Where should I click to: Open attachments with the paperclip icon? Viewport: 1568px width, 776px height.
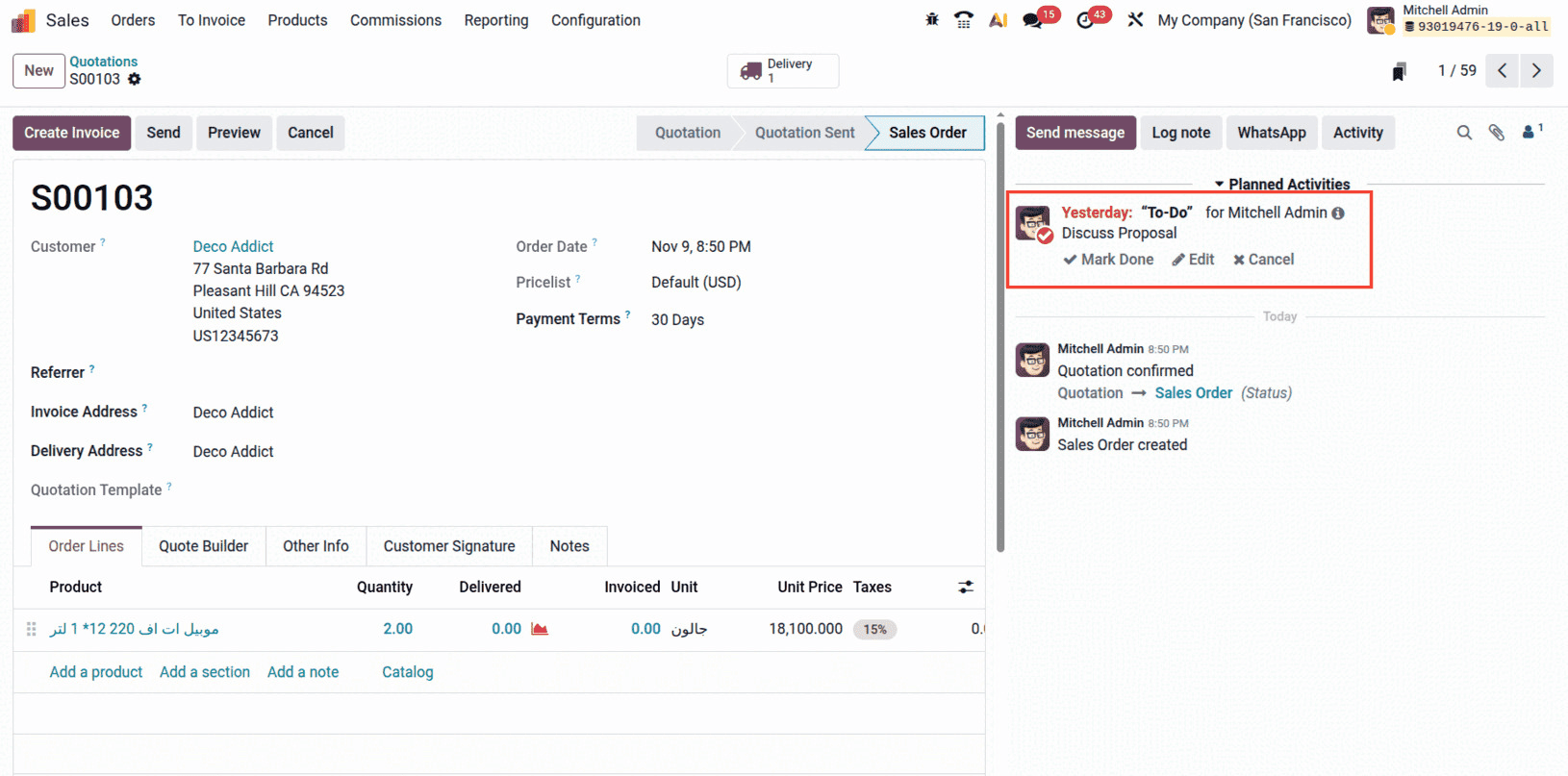point(1497,133)
